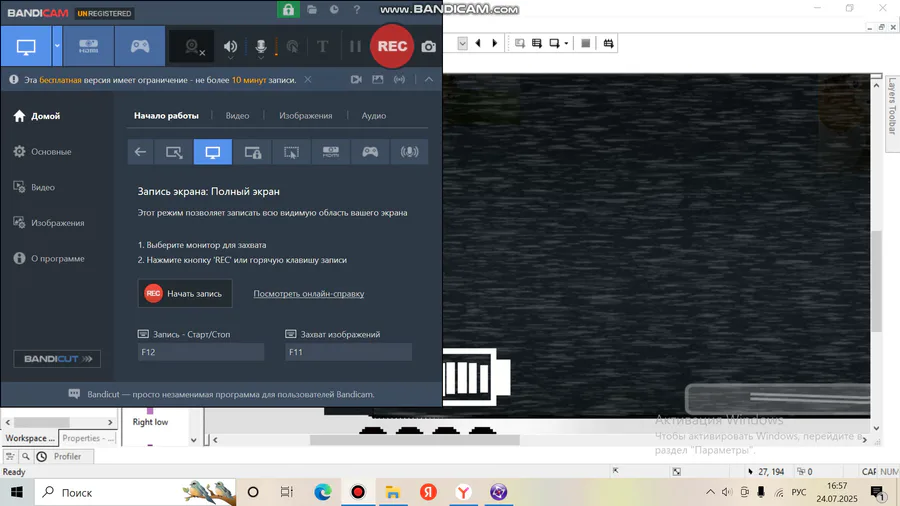The height and width of the screenshot is (506, 900).
Task: Open Домой in the sidebar
Action: [x=37, y=116]
